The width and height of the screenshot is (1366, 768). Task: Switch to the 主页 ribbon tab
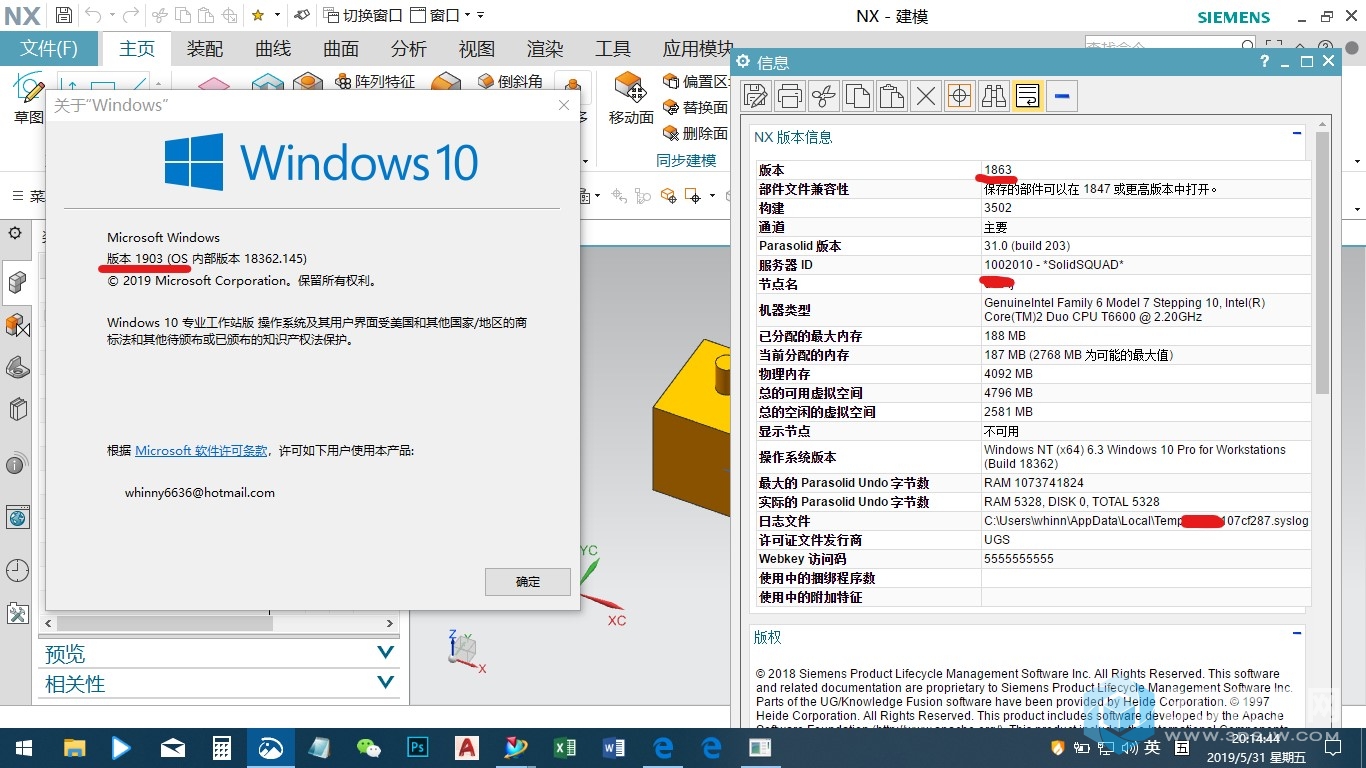pyautogui.click(x=137, y=48)
